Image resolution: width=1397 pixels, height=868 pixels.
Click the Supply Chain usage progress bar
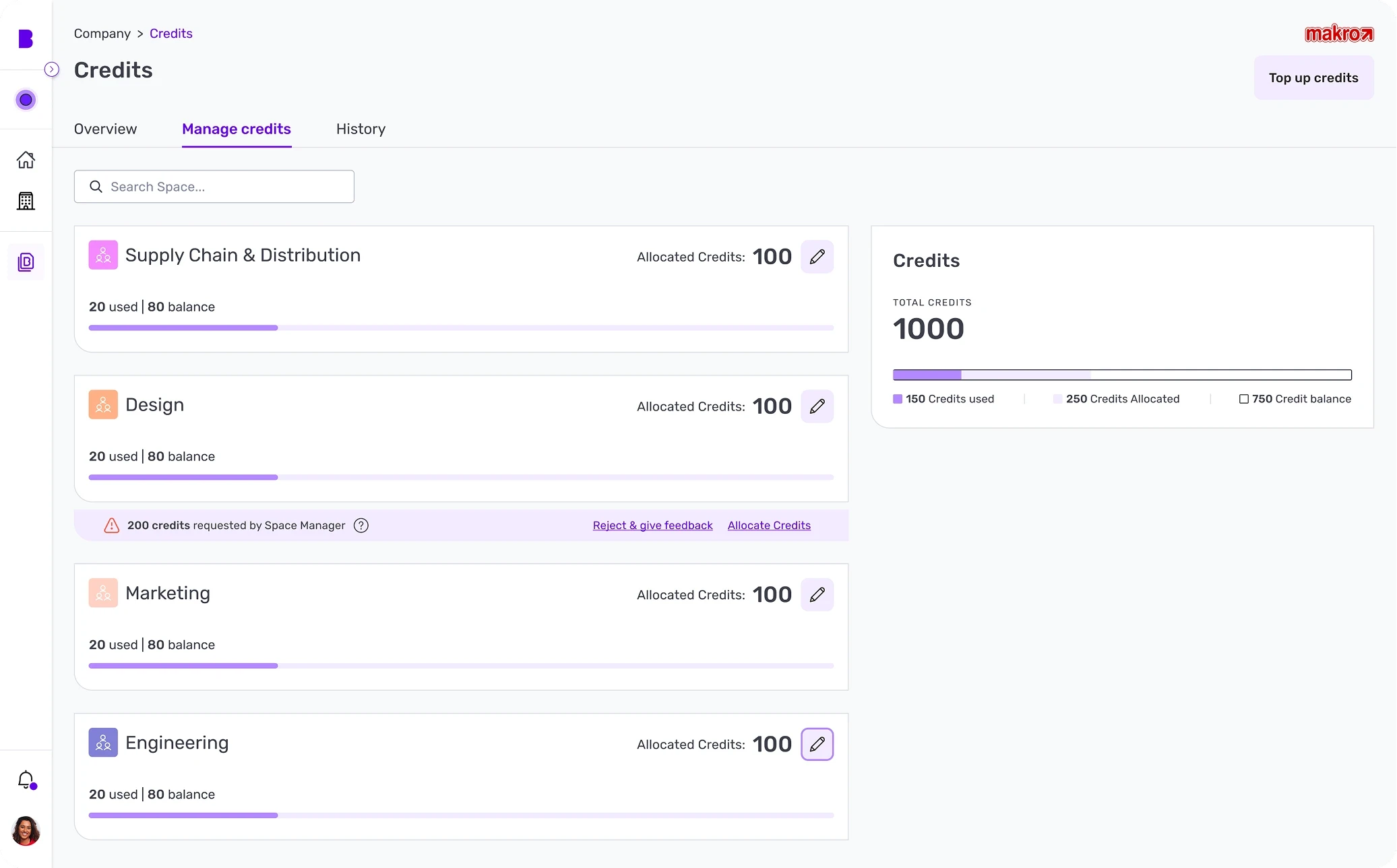pyautogui.click(x=461, y=328)
